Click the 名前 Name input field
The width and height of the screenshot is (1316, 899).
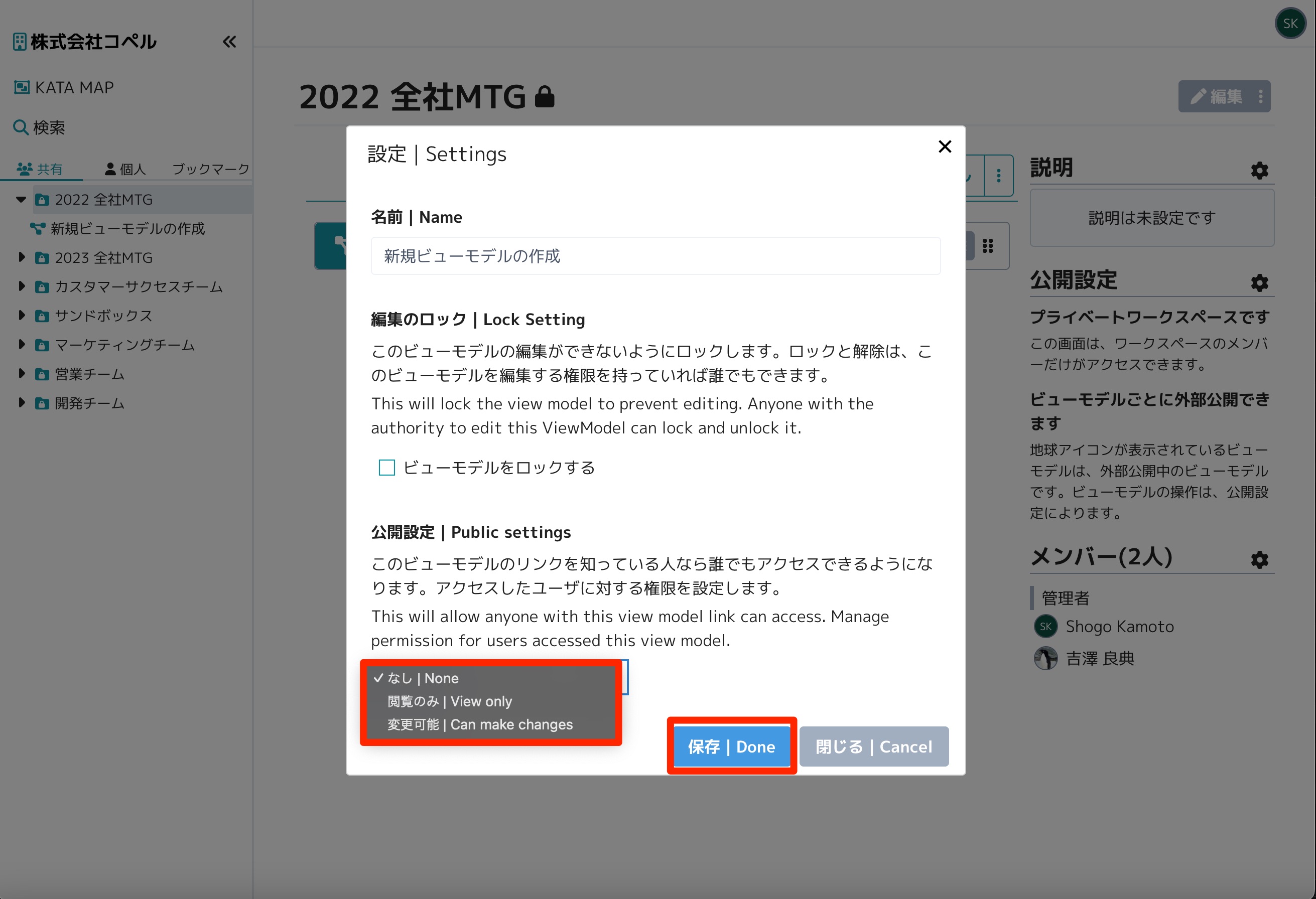[655, 256]
